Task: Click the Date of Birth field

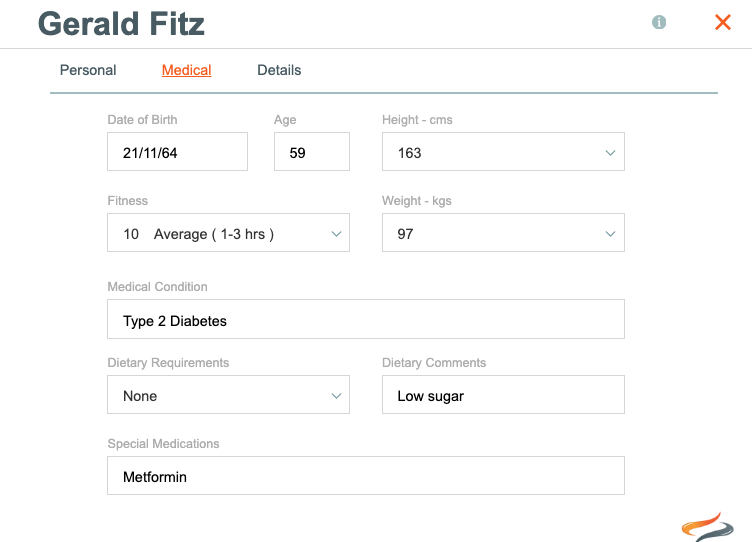Action: (177, 152)
